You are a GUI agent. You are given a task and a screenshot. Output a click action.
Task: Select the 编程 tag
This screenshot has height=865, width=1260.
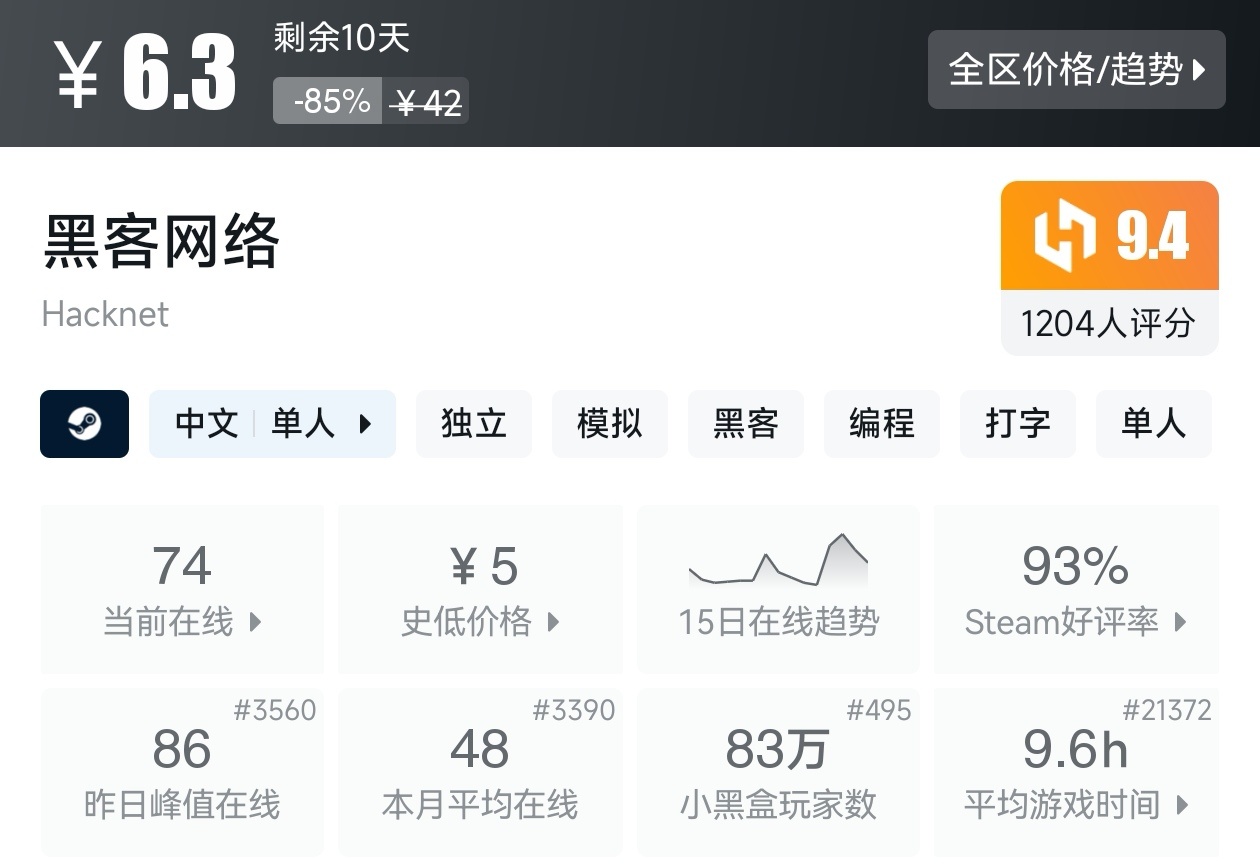click(x=881, y=424)
